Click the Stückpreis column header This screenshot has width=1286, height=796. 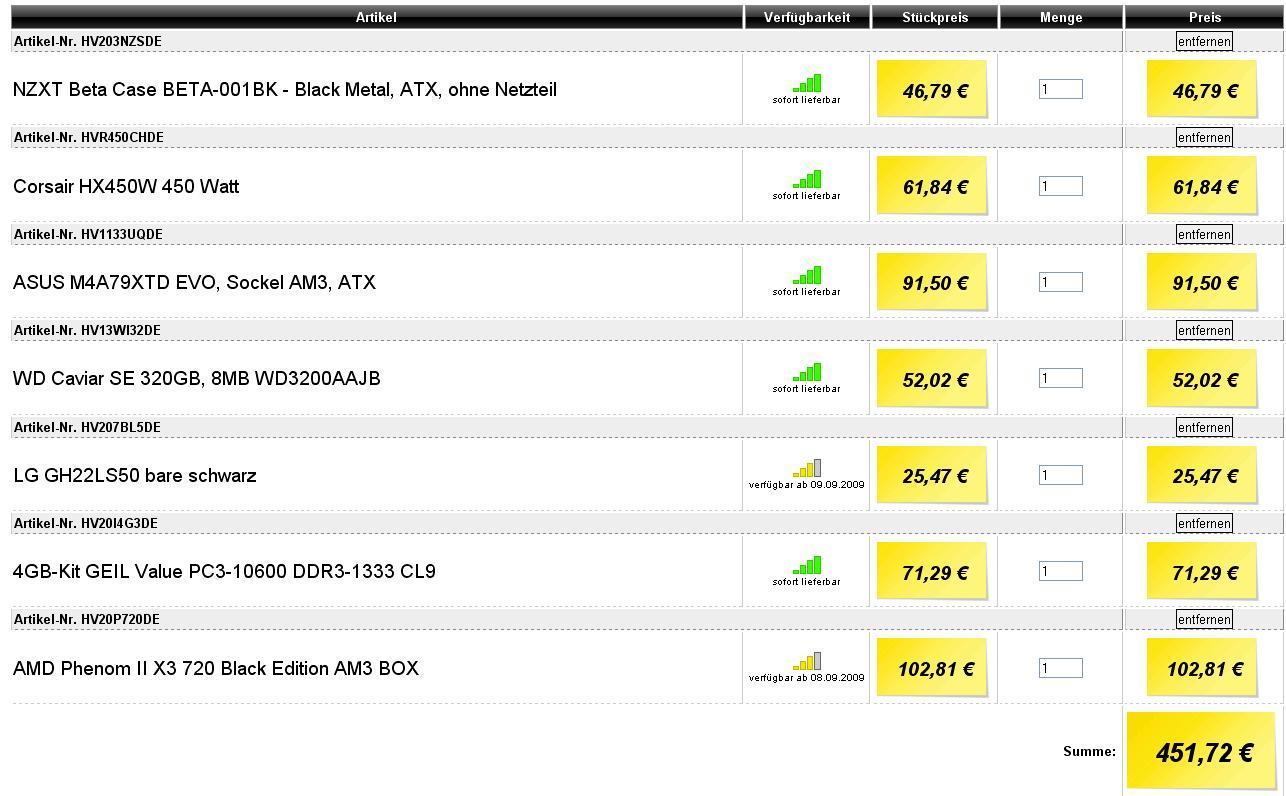pyautogui.click(x=935, y=17)
